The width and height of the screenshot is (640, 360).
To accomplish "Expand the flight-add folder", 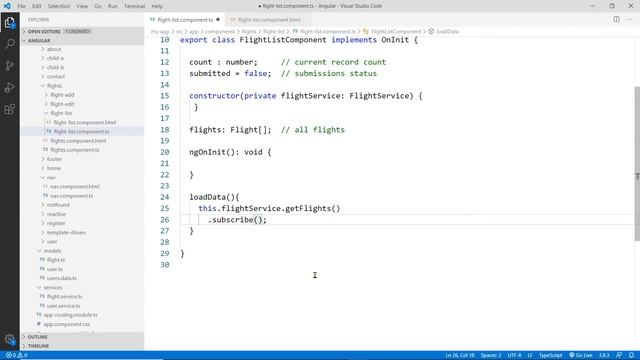I will 62,95.
